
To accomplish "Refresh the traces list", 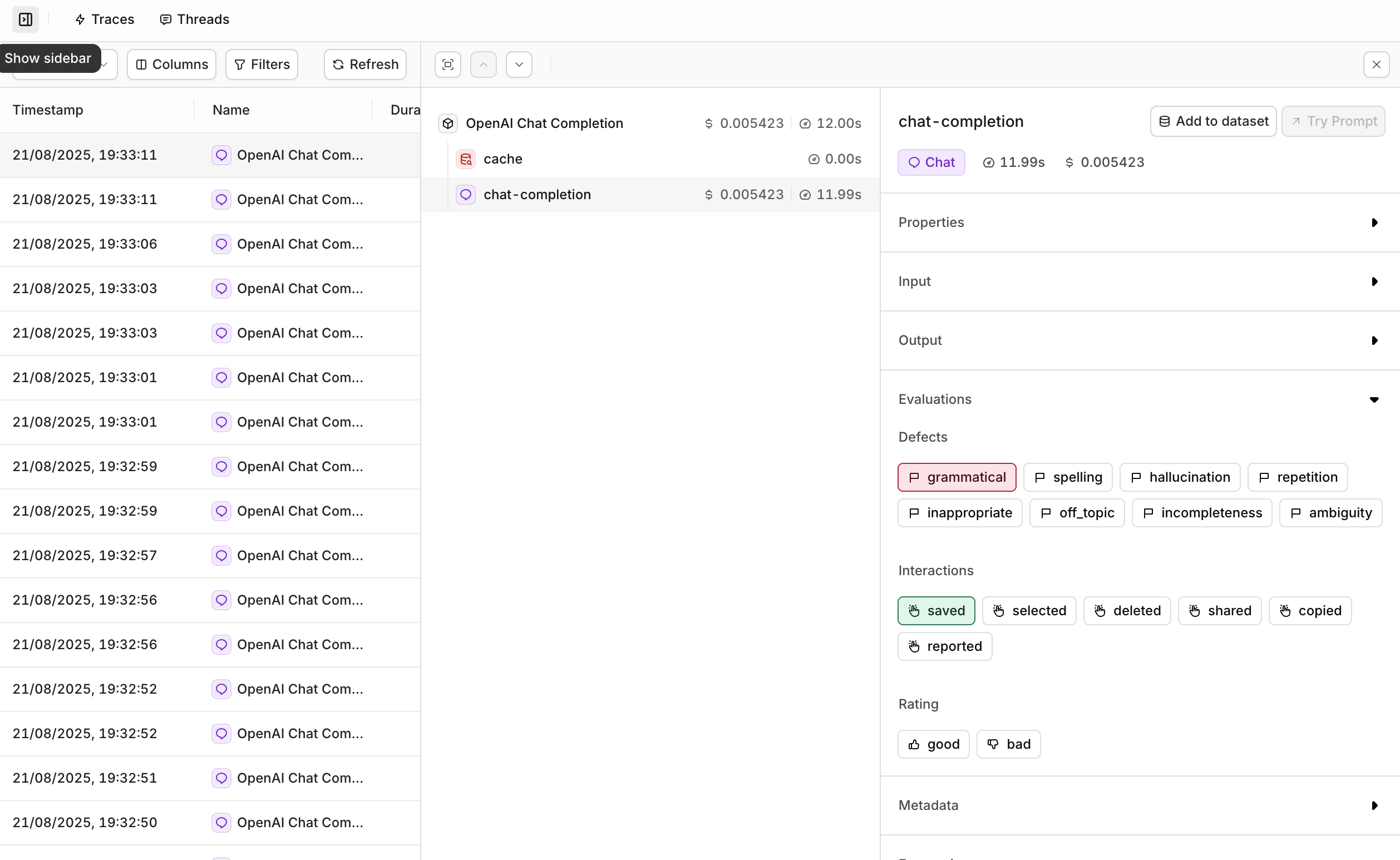I will (364, 65).
